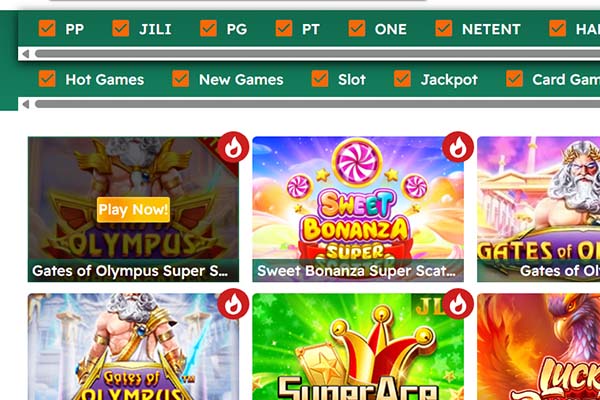Screen dimensions: 600x400
Task: Uncheck the New Games filter
Action: (180, 79)
